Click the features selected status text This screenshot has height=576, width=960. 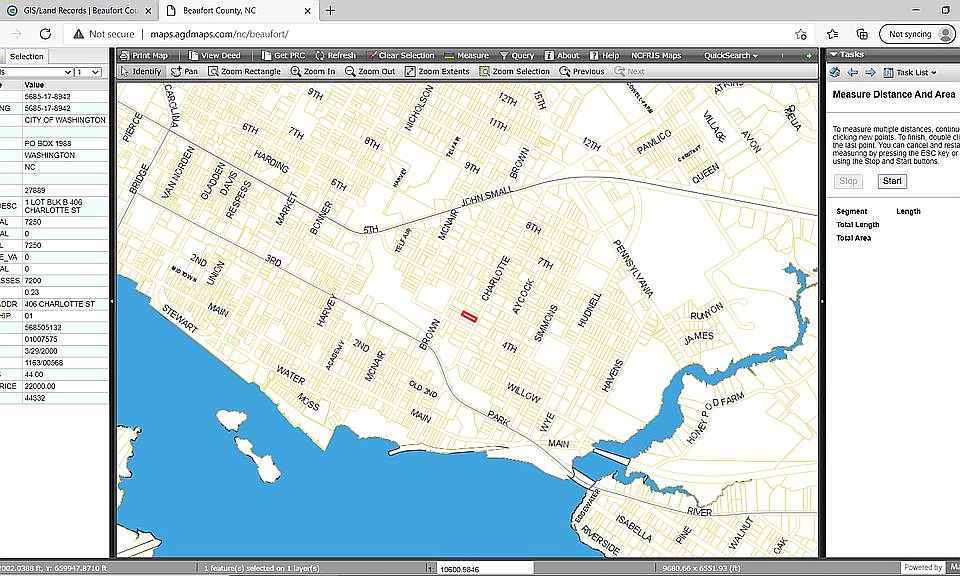261,569
